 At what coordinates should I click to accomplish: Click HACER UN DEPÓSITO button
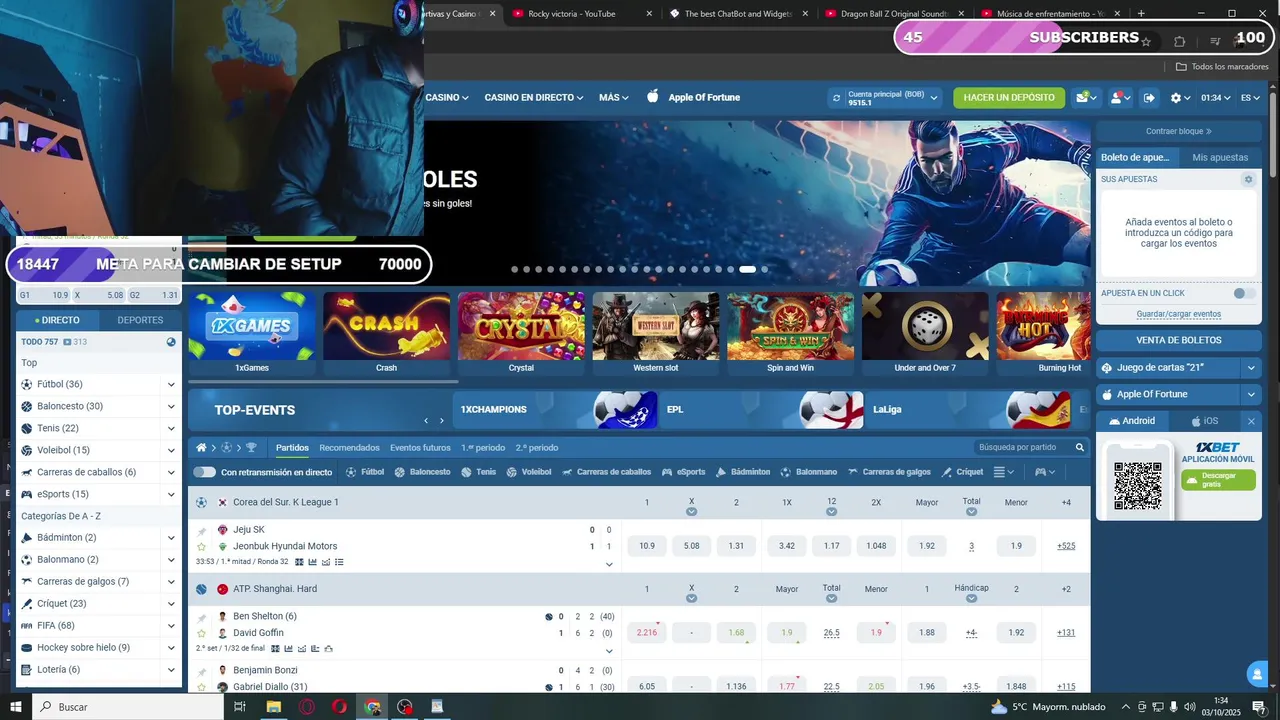click(x=1009, y=98)
